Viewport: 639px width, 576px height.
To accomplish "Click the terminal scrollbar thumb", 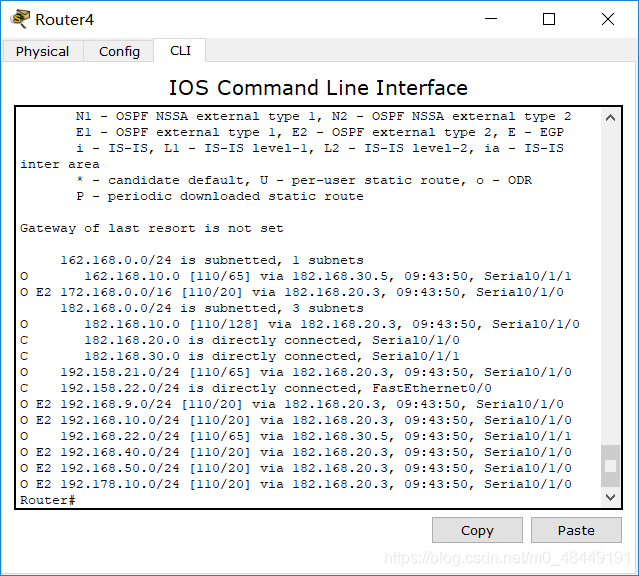I will [610, 466].
